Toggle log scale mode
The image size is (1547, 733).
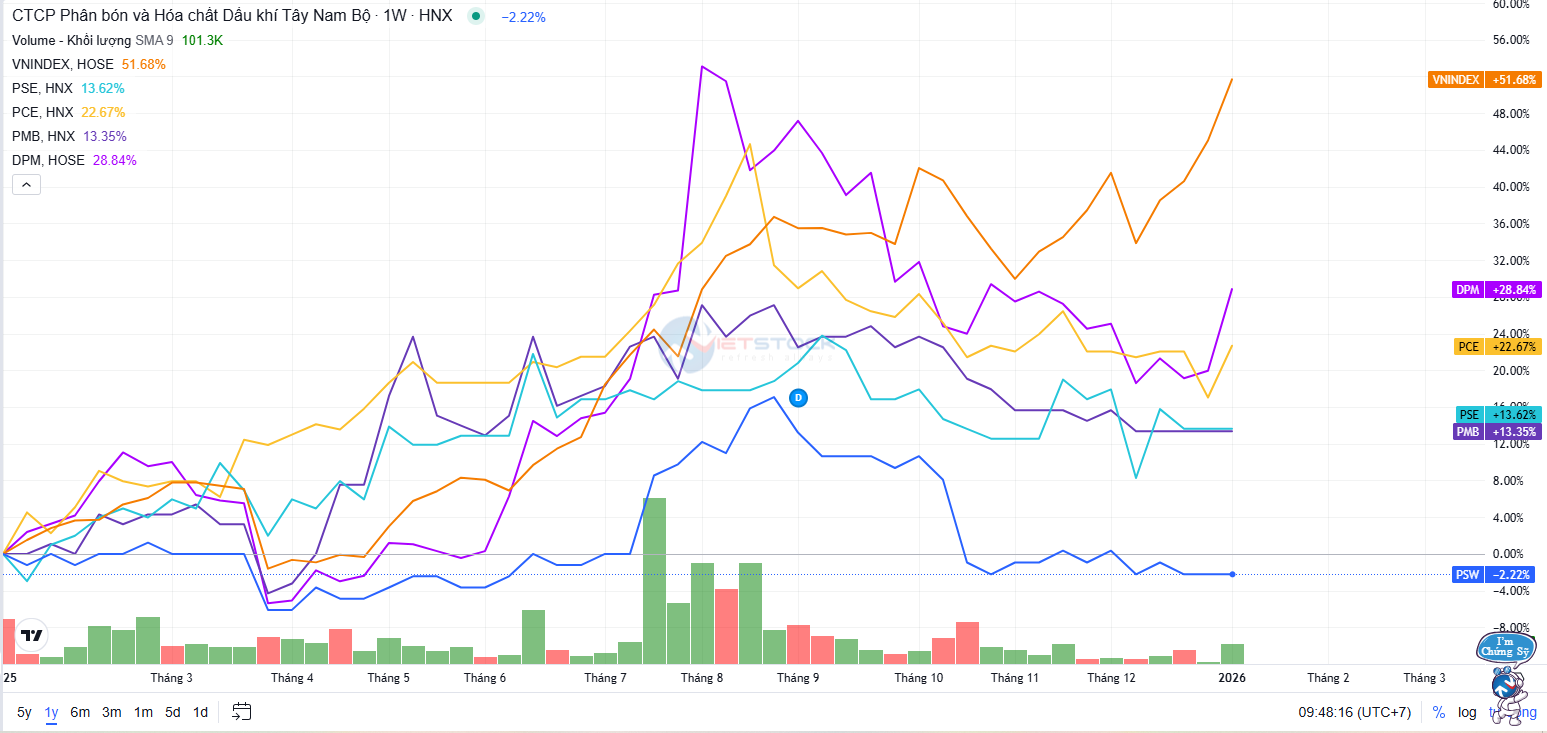tap(1467, 712)
